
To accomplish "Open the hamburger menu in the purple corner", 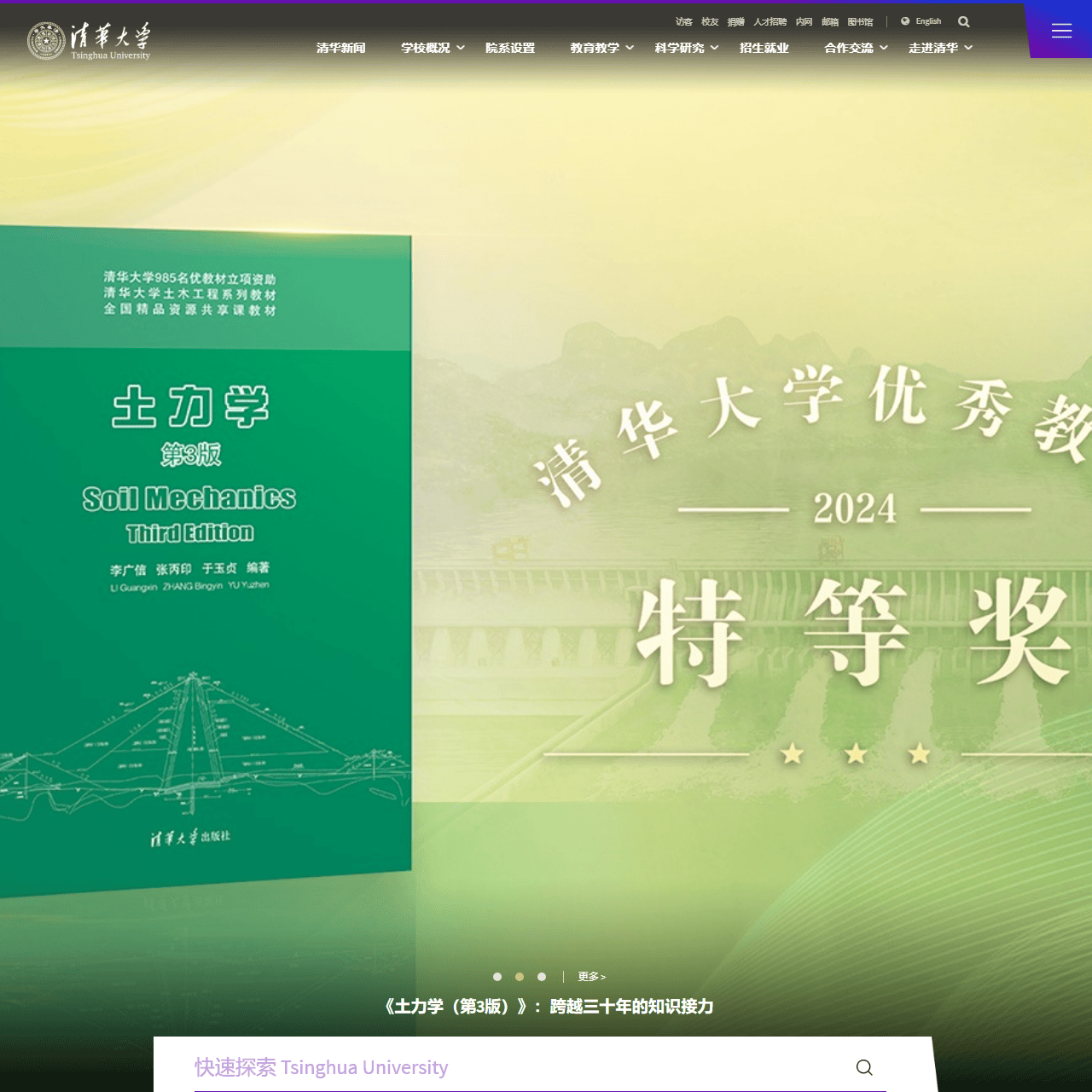I will 1061,31.
